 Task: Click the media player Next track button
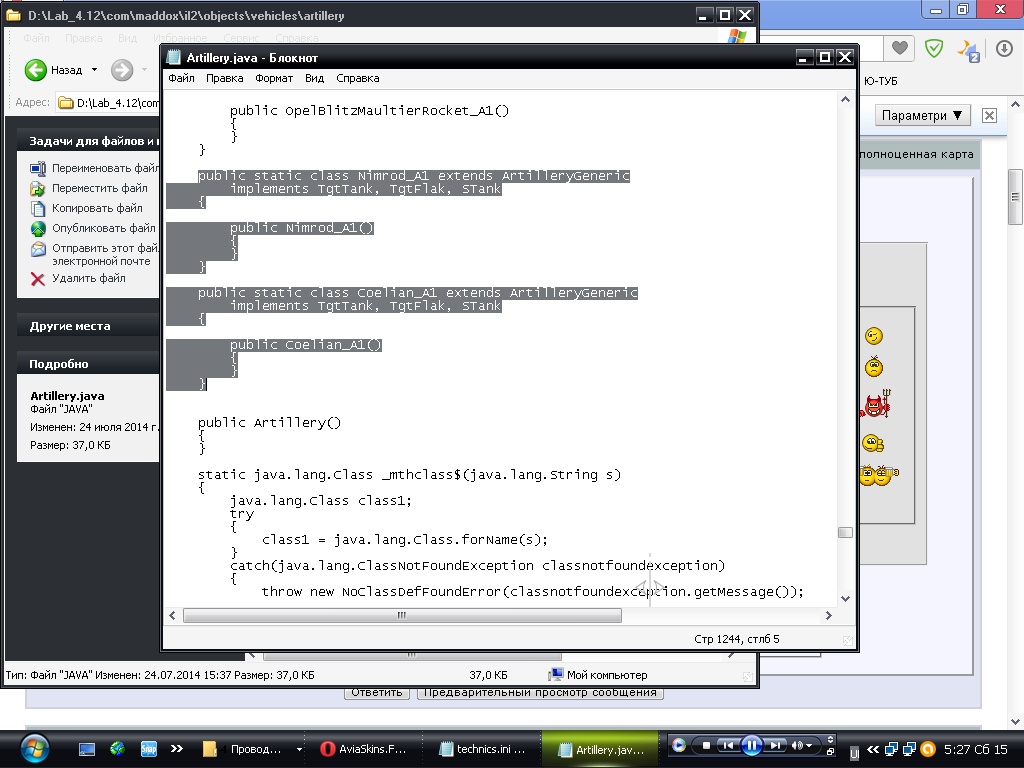pyautogui.click(x=775, y=745)
